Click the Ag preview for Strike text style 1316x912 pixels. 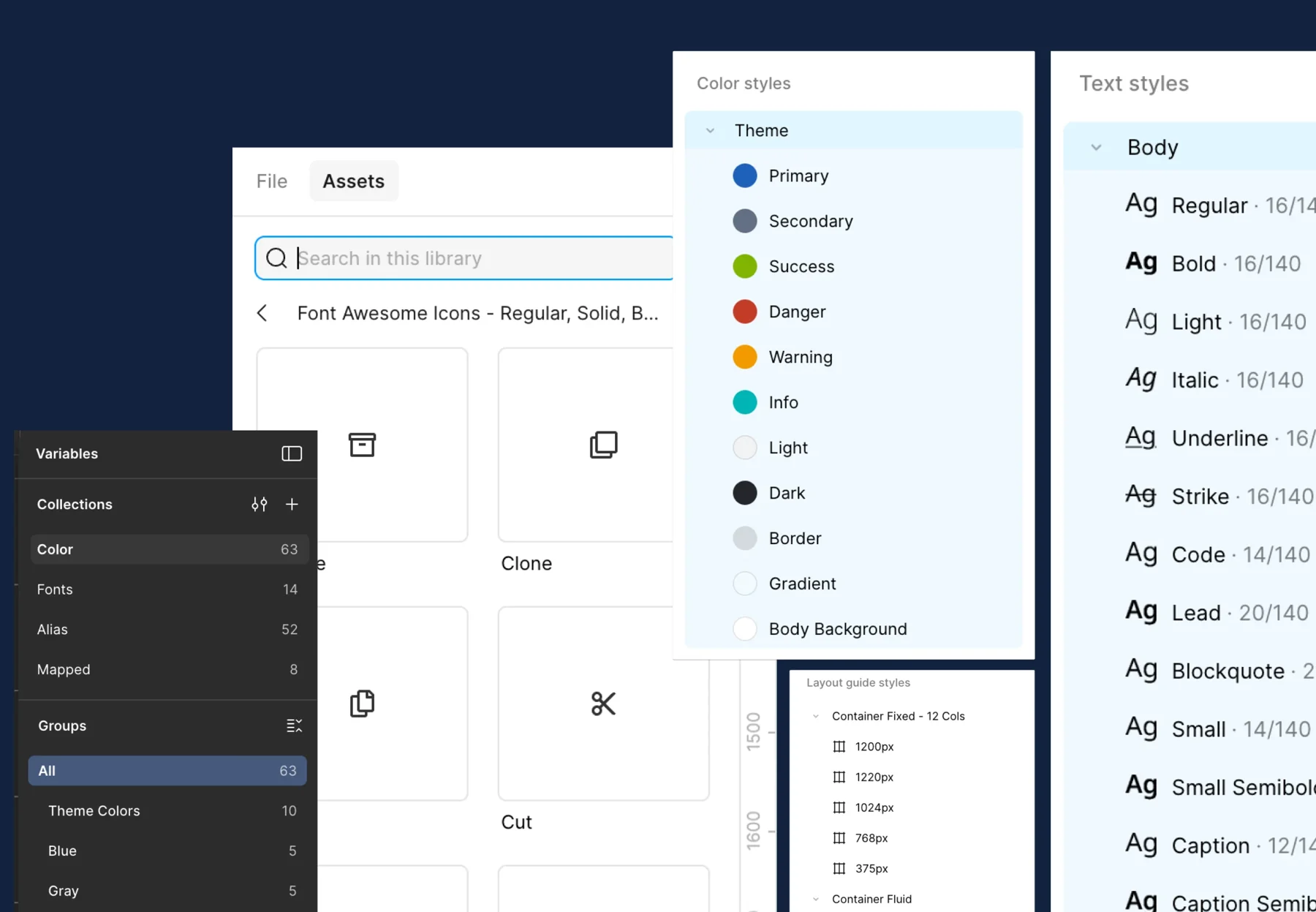point(1141,494)
